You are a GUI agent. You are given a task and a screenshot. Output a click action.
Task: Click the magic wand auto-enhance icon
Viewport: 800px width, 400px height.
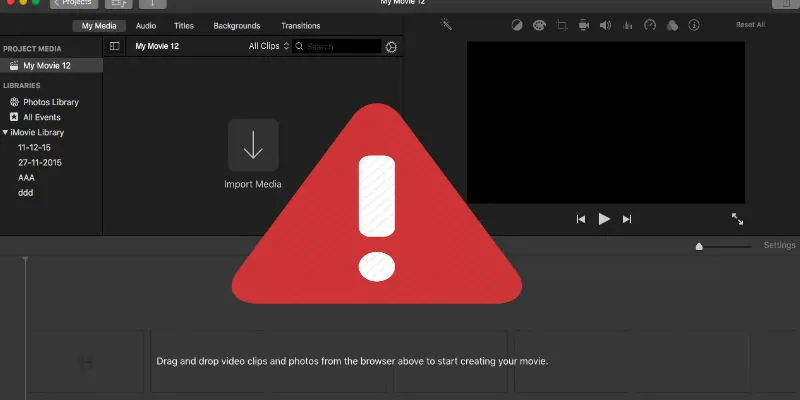446,24
